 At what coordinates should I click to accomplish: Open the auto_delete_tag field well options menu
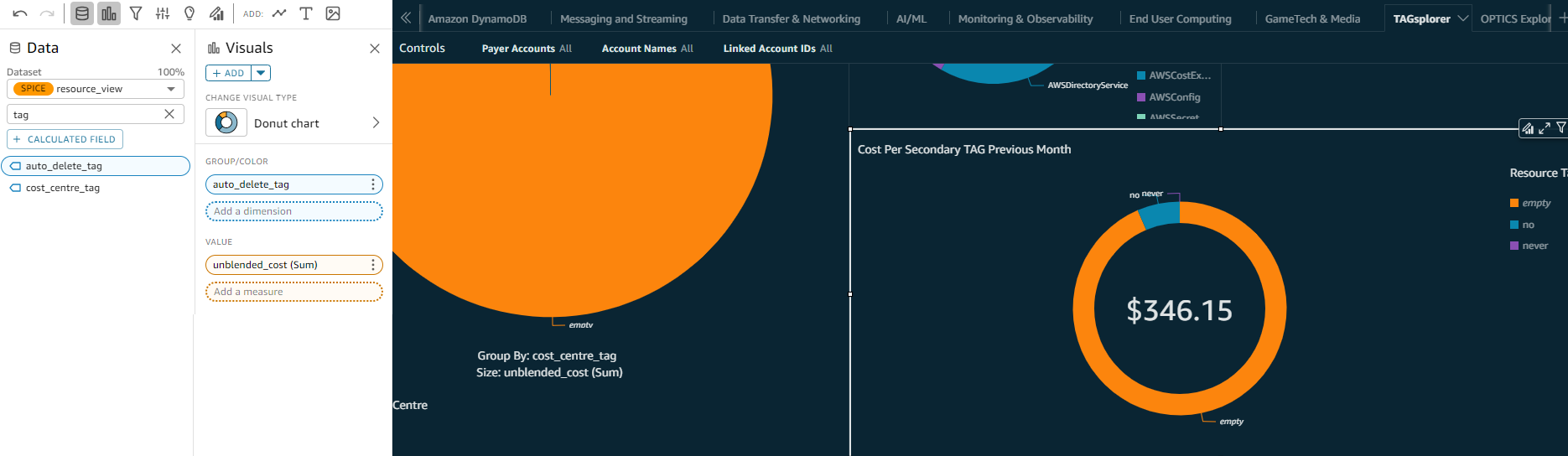(x=373, y=184)
